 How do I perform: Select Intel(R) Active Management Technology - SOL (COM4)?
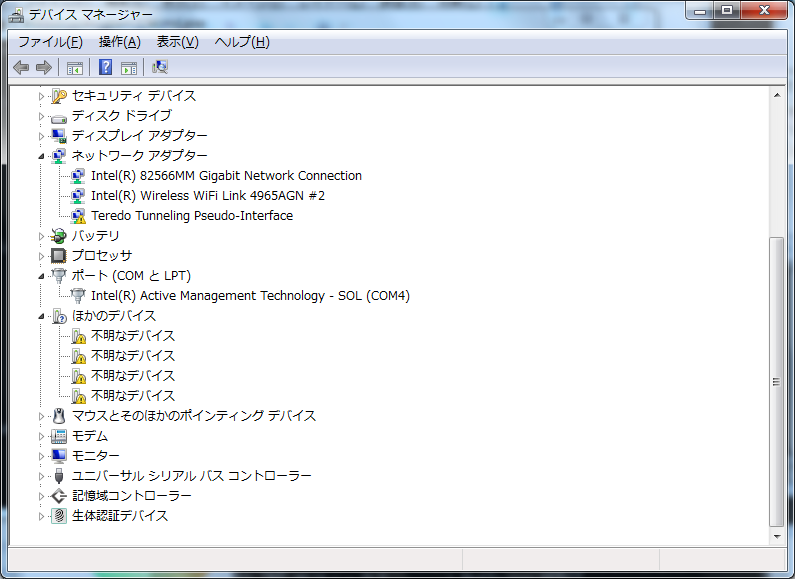250,296
